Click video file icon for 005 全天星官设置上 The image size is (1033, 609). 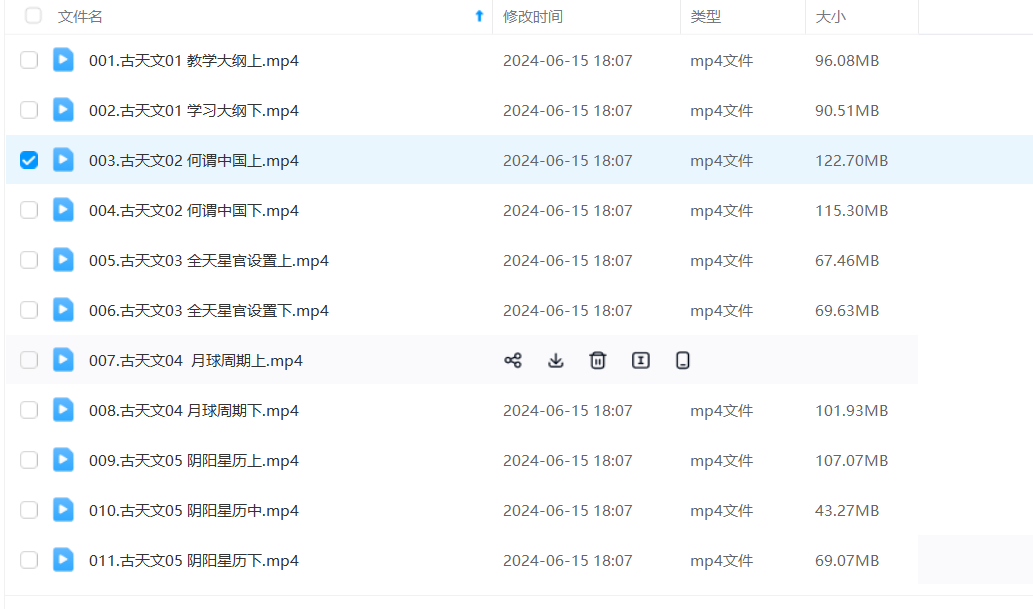pos(63,260)
